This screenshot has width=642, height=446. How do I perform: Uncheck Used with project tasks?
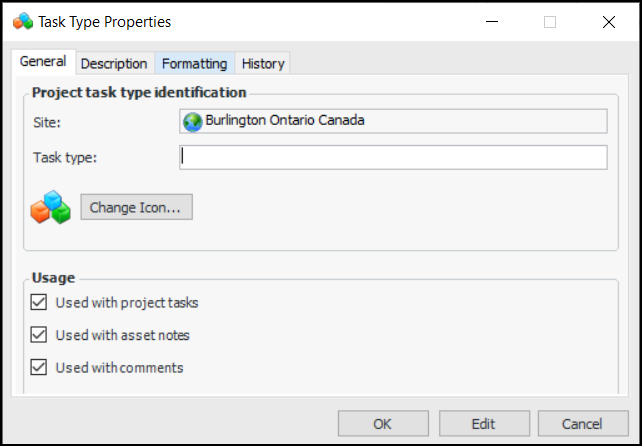40,302
